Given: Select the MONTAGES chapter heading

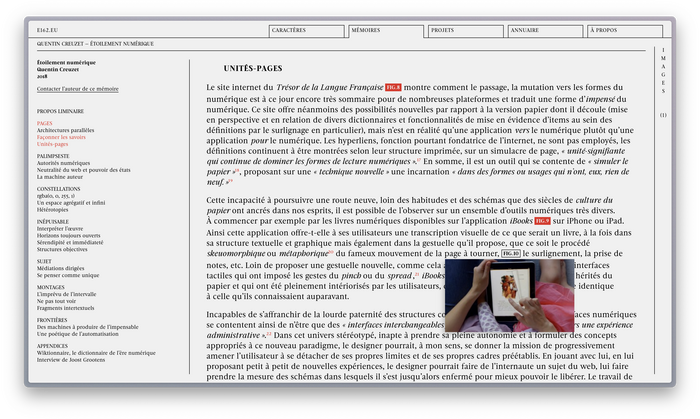Looking at the screenshot, I should coord(50,287).
